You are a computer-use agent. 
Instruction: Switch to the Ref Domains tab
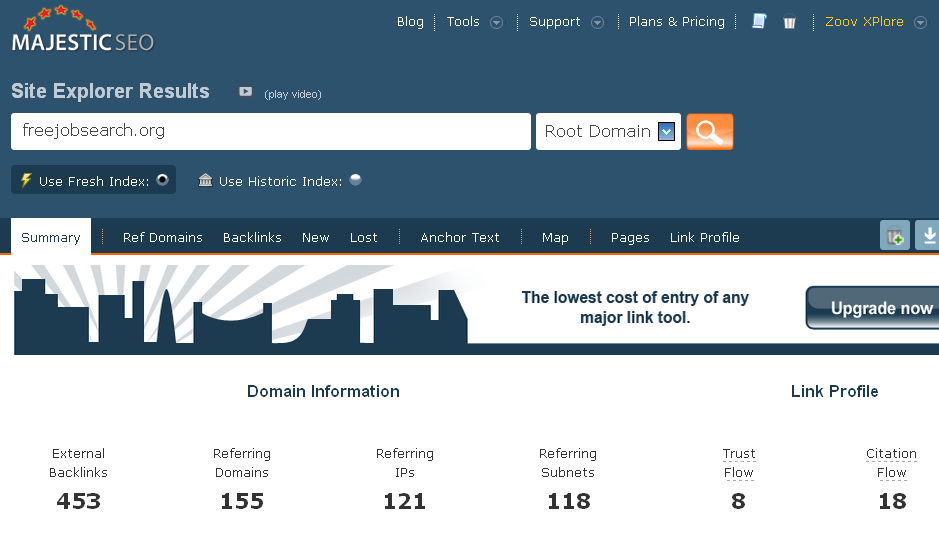(162, 237)
